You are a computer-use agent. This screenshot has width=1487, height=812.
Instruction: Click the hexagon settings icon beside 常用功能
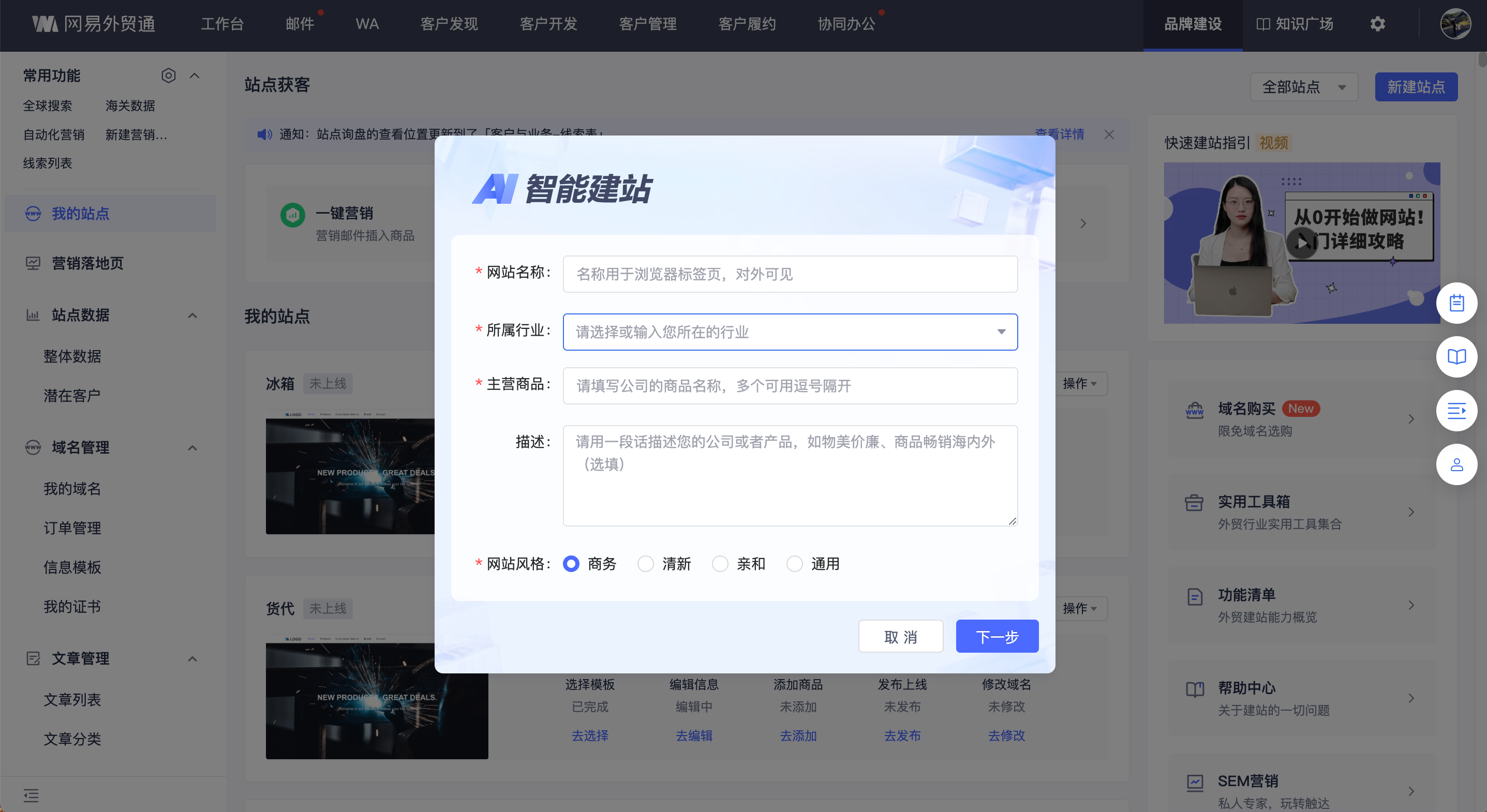coord(168,76)
